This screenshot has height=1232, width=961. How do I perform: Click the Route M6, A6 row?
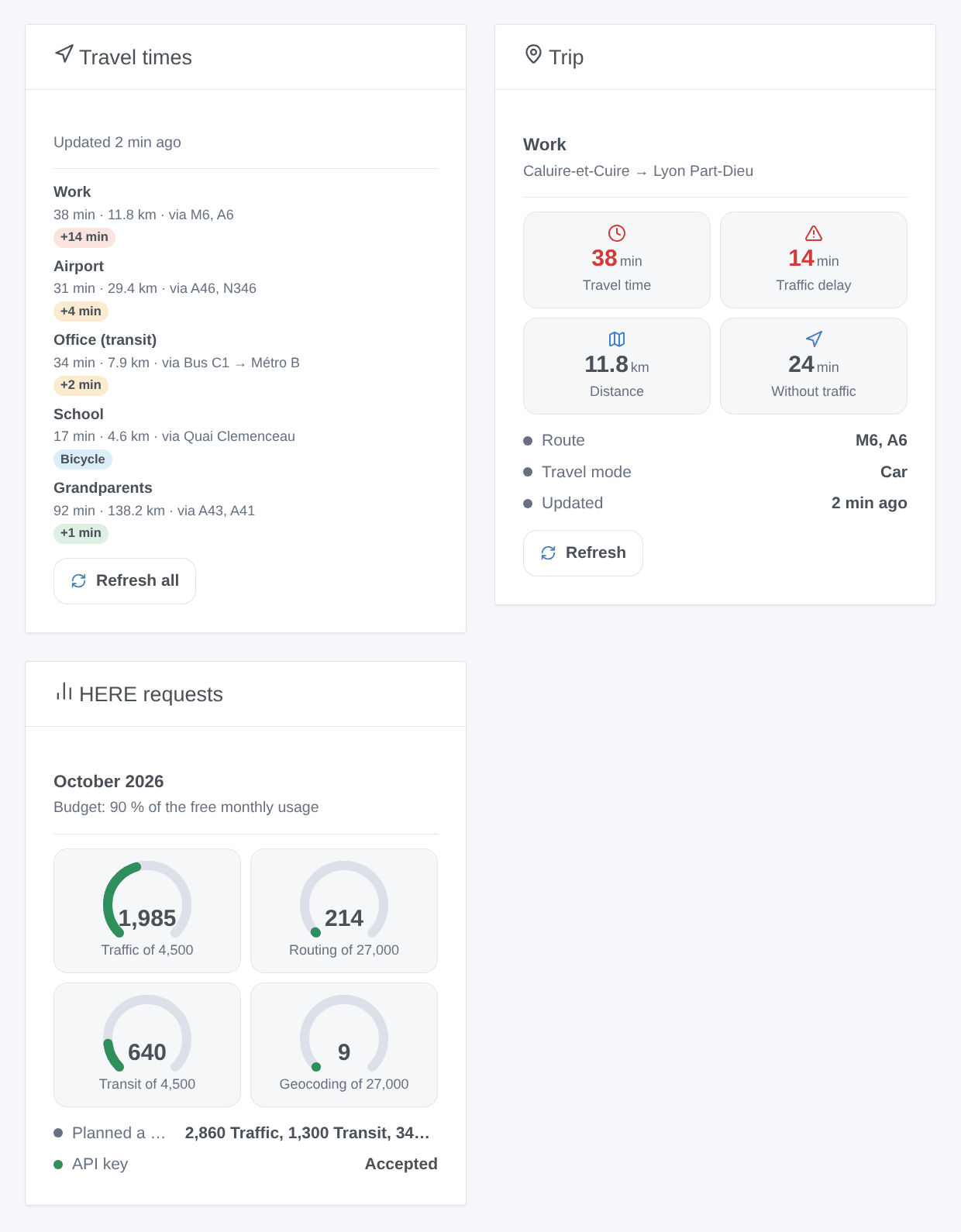pyautogui.click(x=715, y=440)
